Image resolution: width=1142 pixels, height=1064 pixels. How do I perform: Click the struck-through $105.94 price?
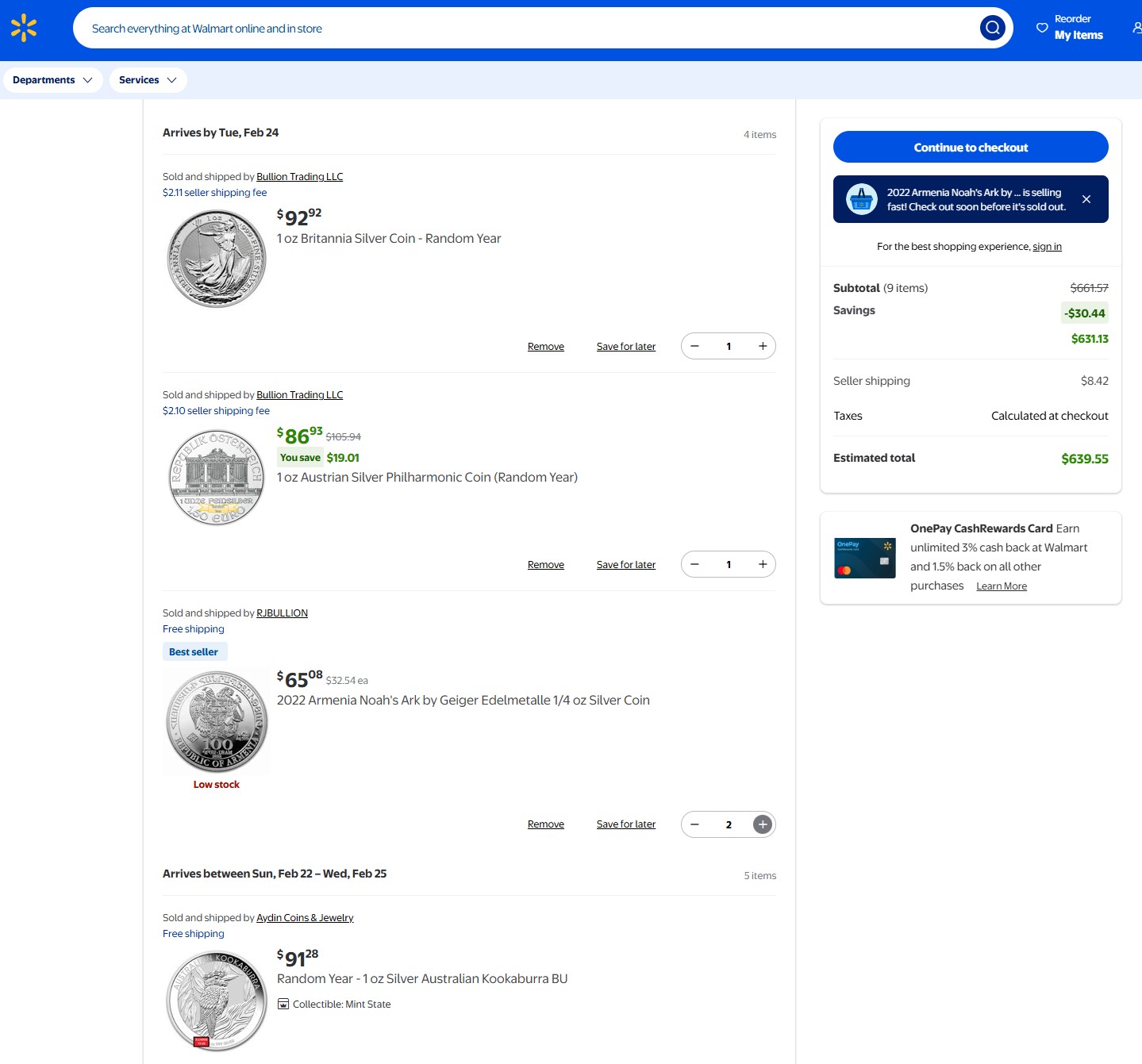coord(344,437)
